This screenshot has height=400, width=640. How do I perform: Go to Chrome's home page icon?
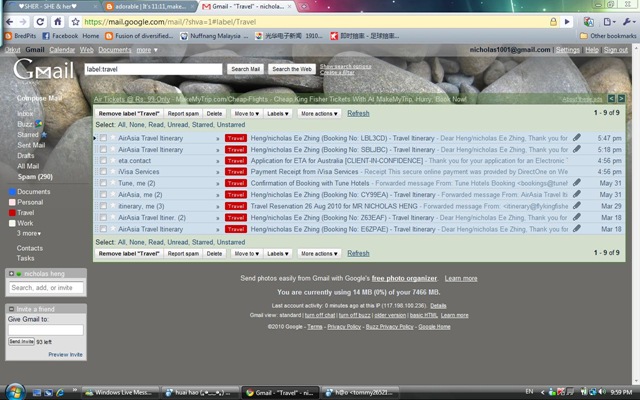click(x=58, y=22)
